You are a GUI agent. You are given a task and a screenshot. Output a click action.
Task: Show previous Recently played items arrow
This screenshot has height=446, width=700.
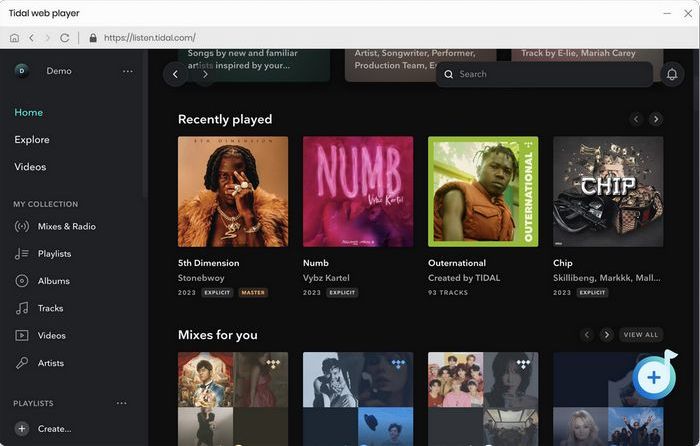click(636, 119)
